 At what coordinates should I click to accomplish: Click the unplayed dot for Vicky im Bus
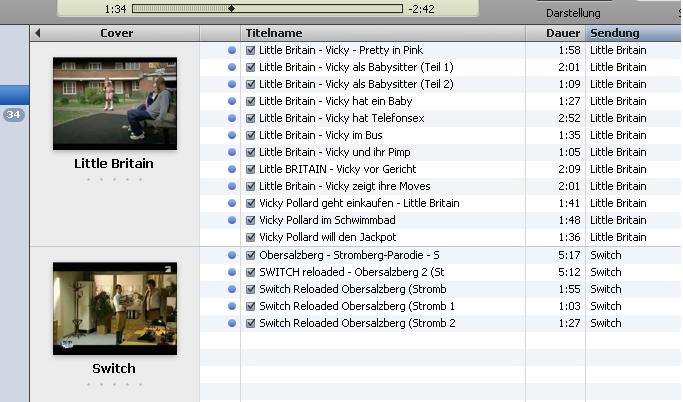pyautogui.click(x=232, y=135)
